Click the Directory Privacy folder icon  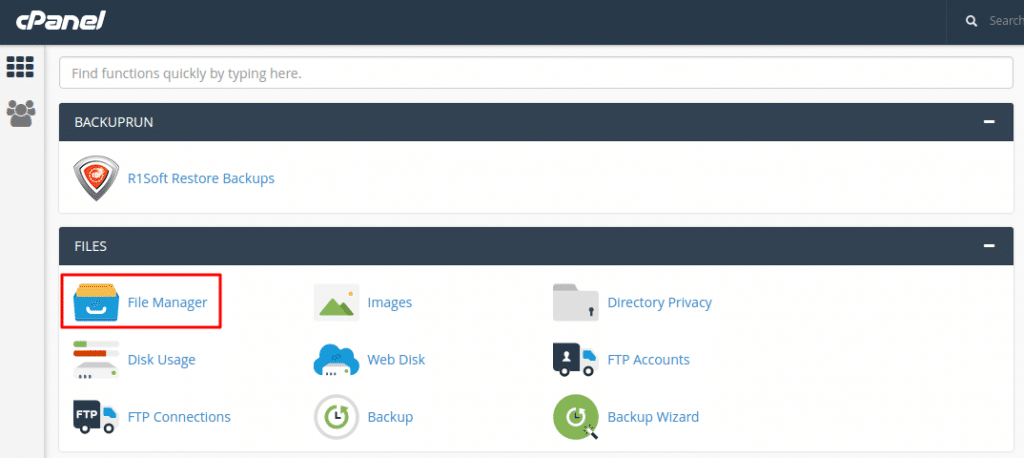point(576,303)
